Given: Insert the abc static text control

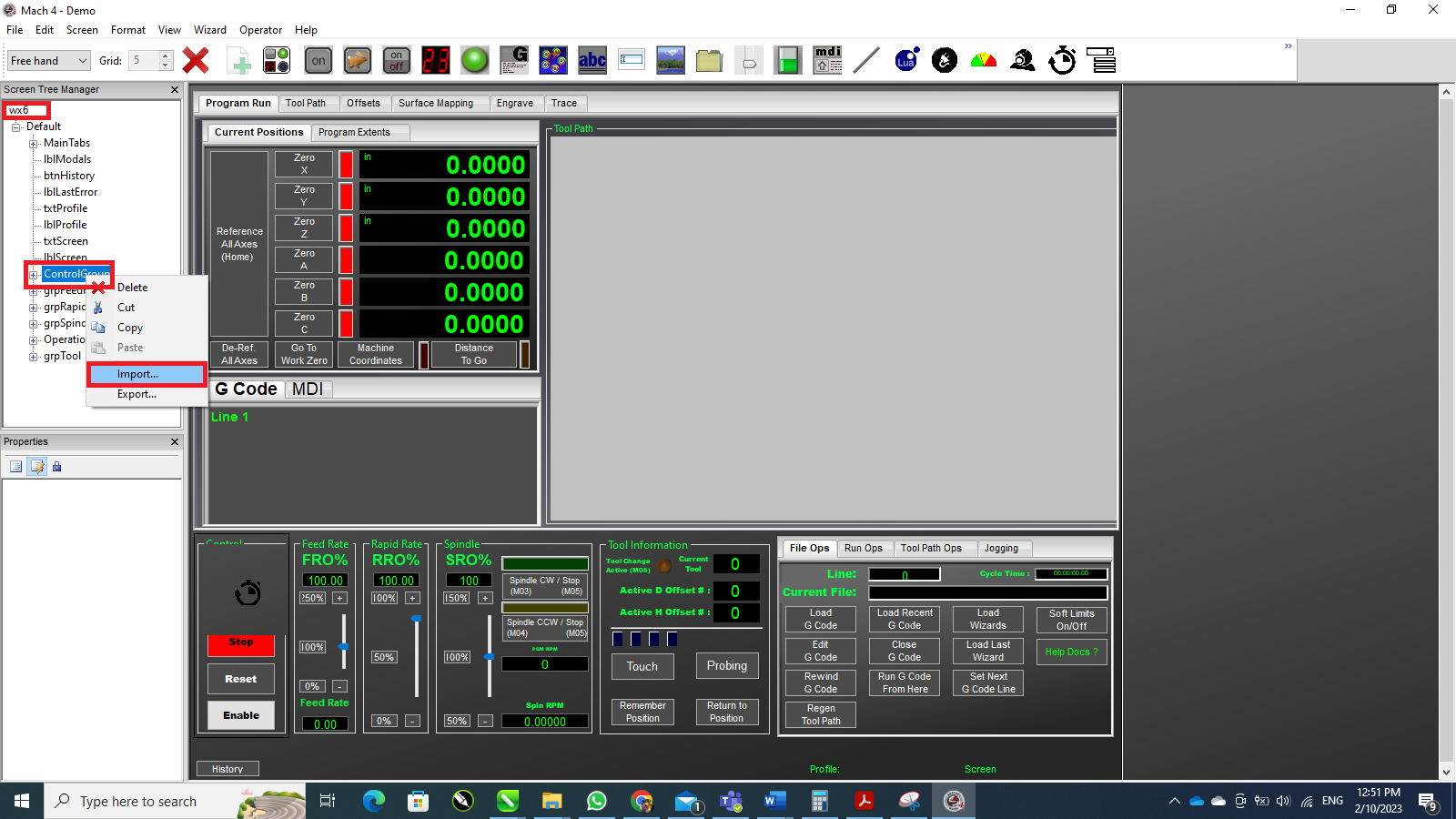Looking at the screenshot, I should pyautogui.click(x=591, y=60).
